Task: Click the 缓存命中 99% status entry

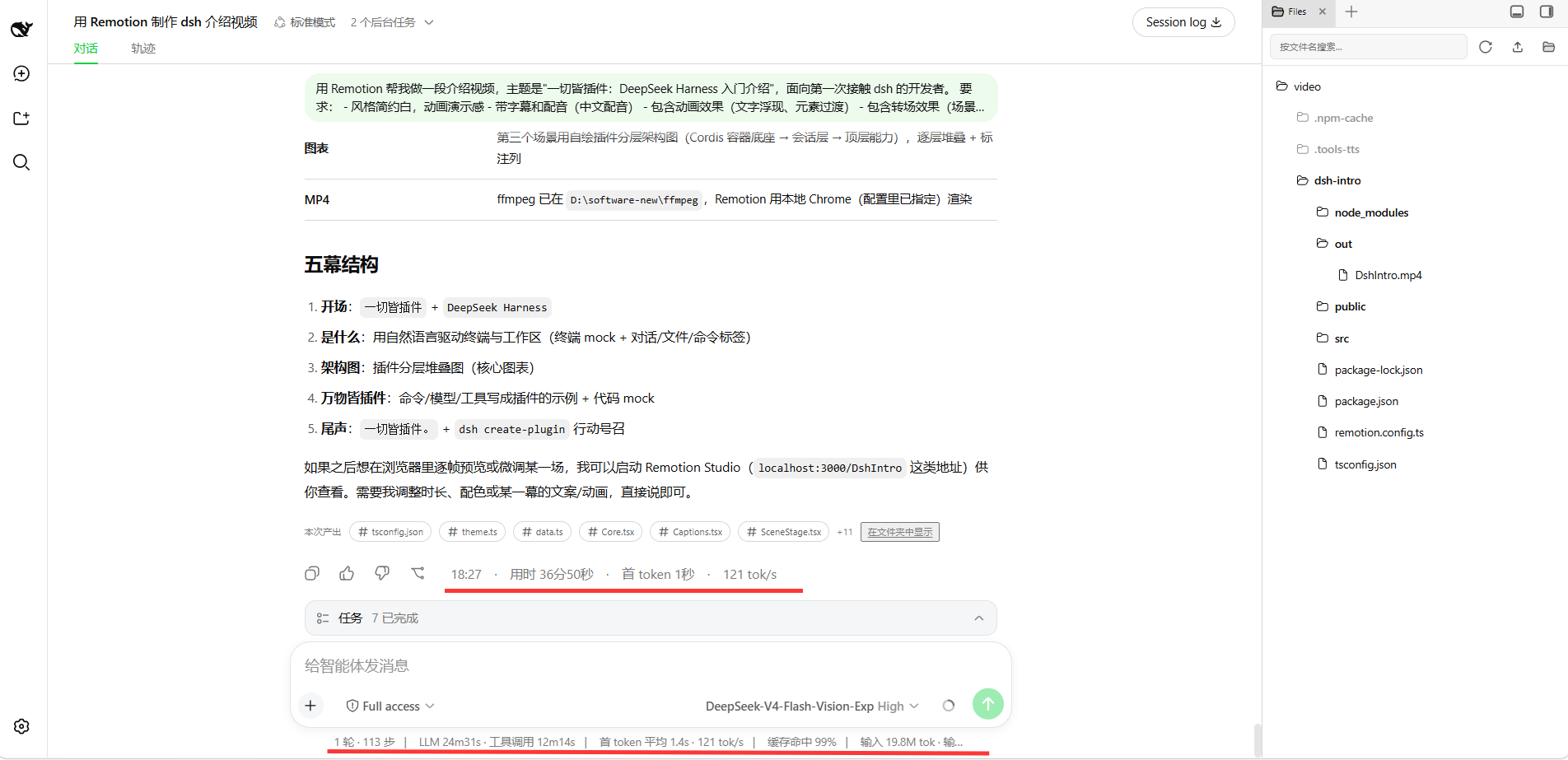Action: pyautogui.click(x=801, y=742)
